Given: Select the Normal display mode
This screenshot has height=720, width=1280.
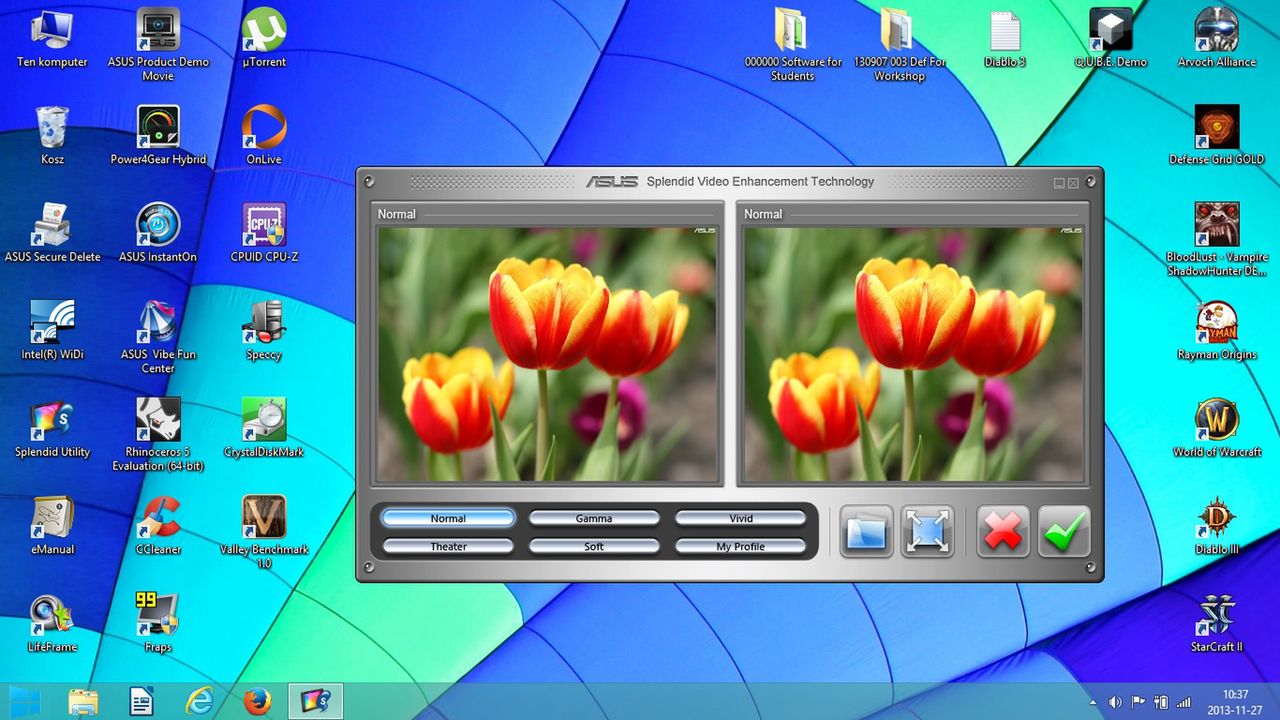Looking at the screenshot, I should [x=448, y=518].
